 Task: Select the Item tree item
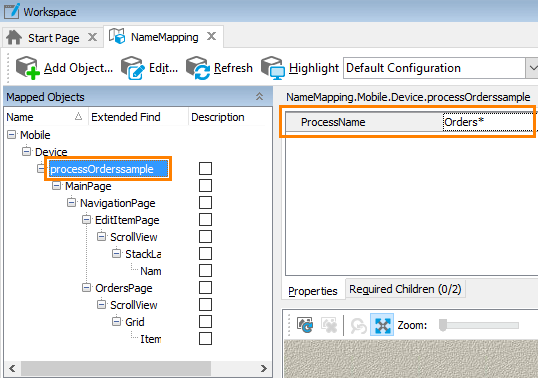pos(150,339)
